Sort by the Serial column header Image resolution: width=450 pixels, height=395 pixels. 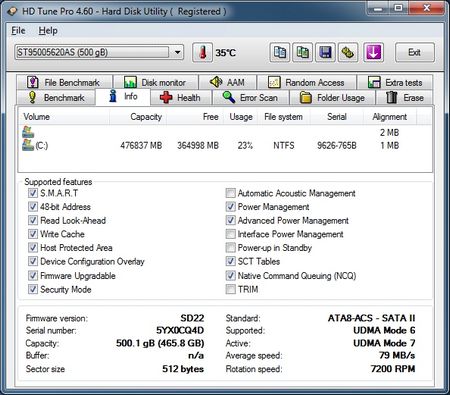(x=337, y=117)
